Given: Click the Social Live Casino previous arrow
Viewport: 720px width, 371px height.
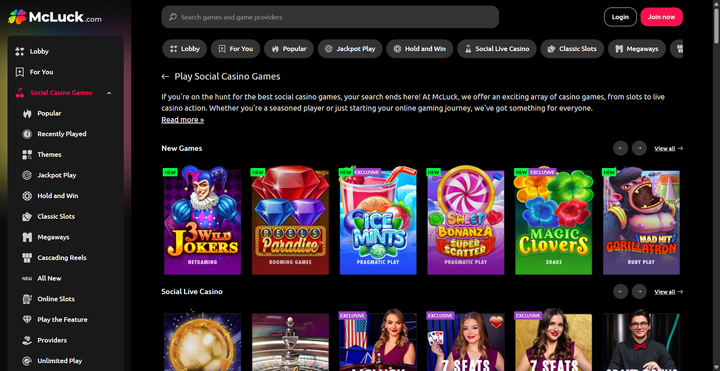Looking at the screenshot, I should (620, 292).
